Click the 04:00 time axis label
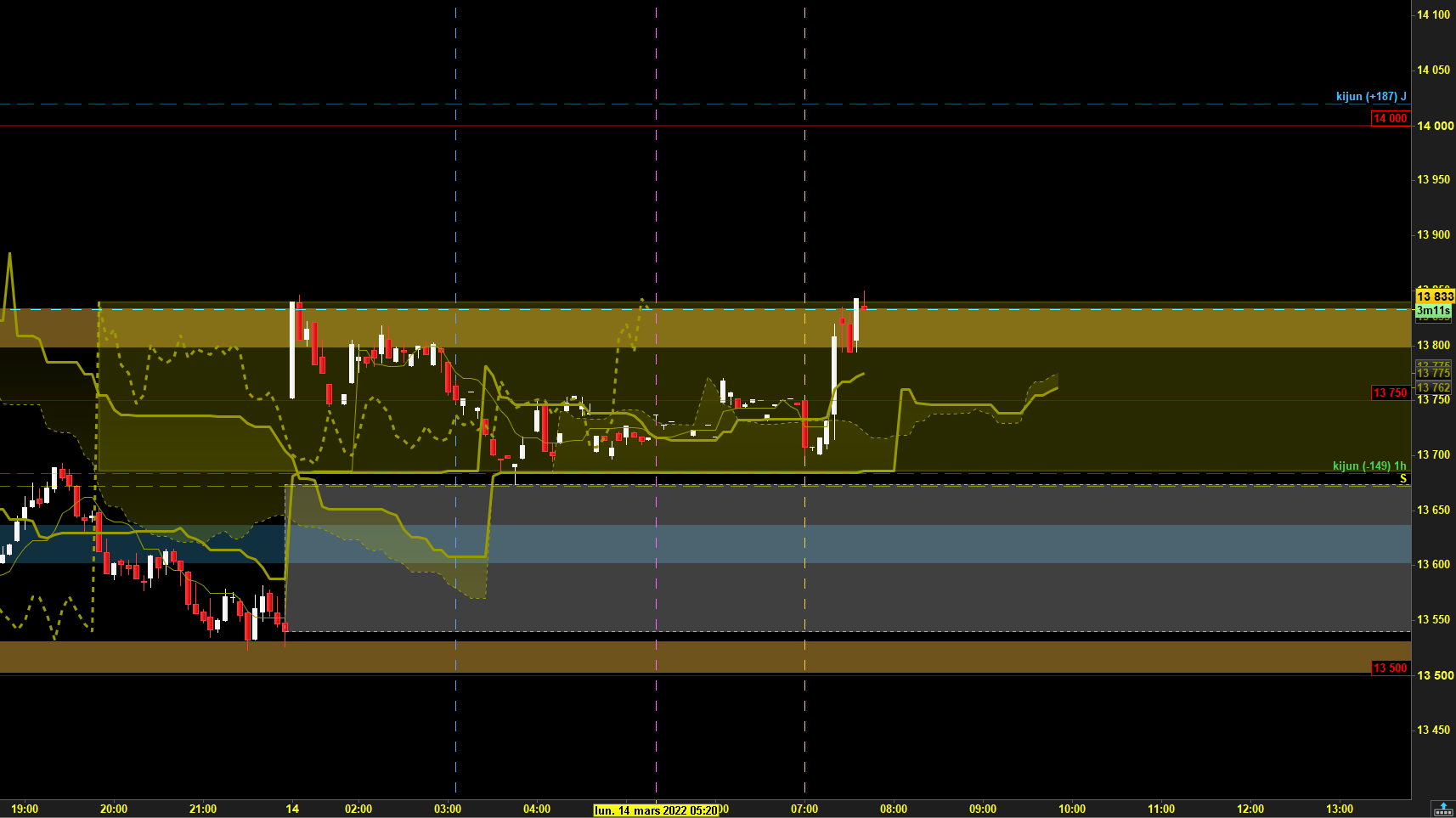1456x818 pixels. click(x=537, y=810)
